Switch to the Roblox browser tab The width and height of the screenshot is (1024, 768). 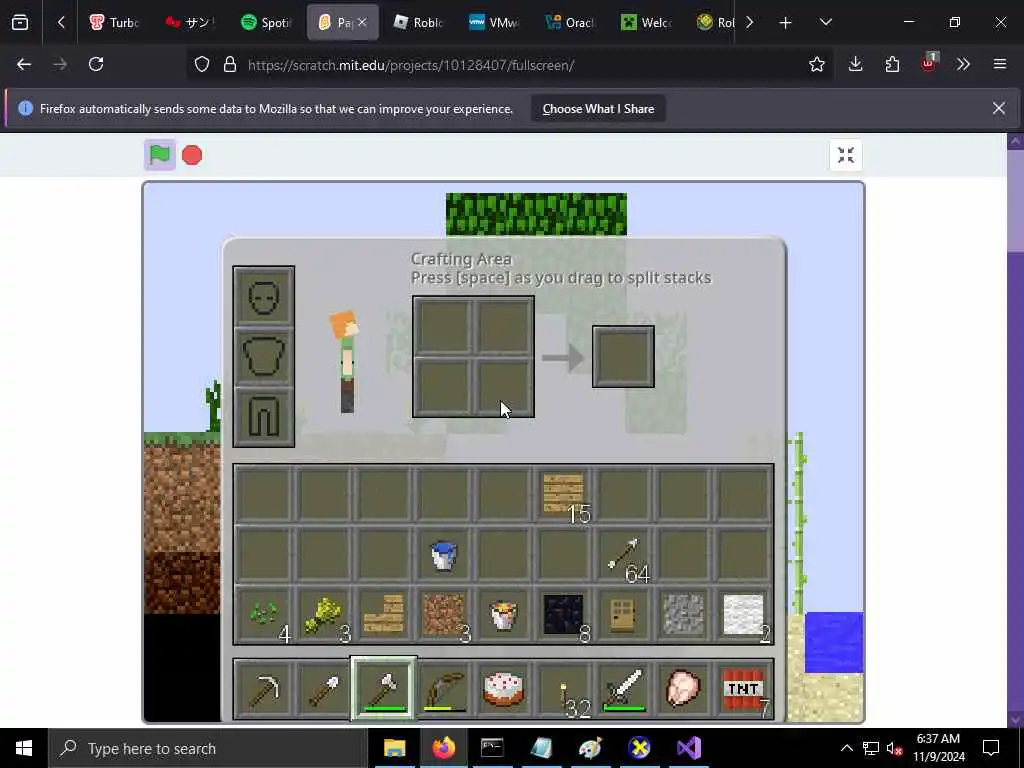click(x=418, y=22)
